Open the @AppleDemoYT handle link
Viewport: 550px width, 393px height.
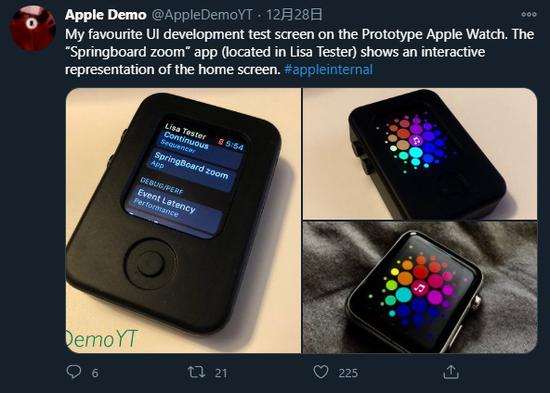pyautogui.click(x=202, y=15)
